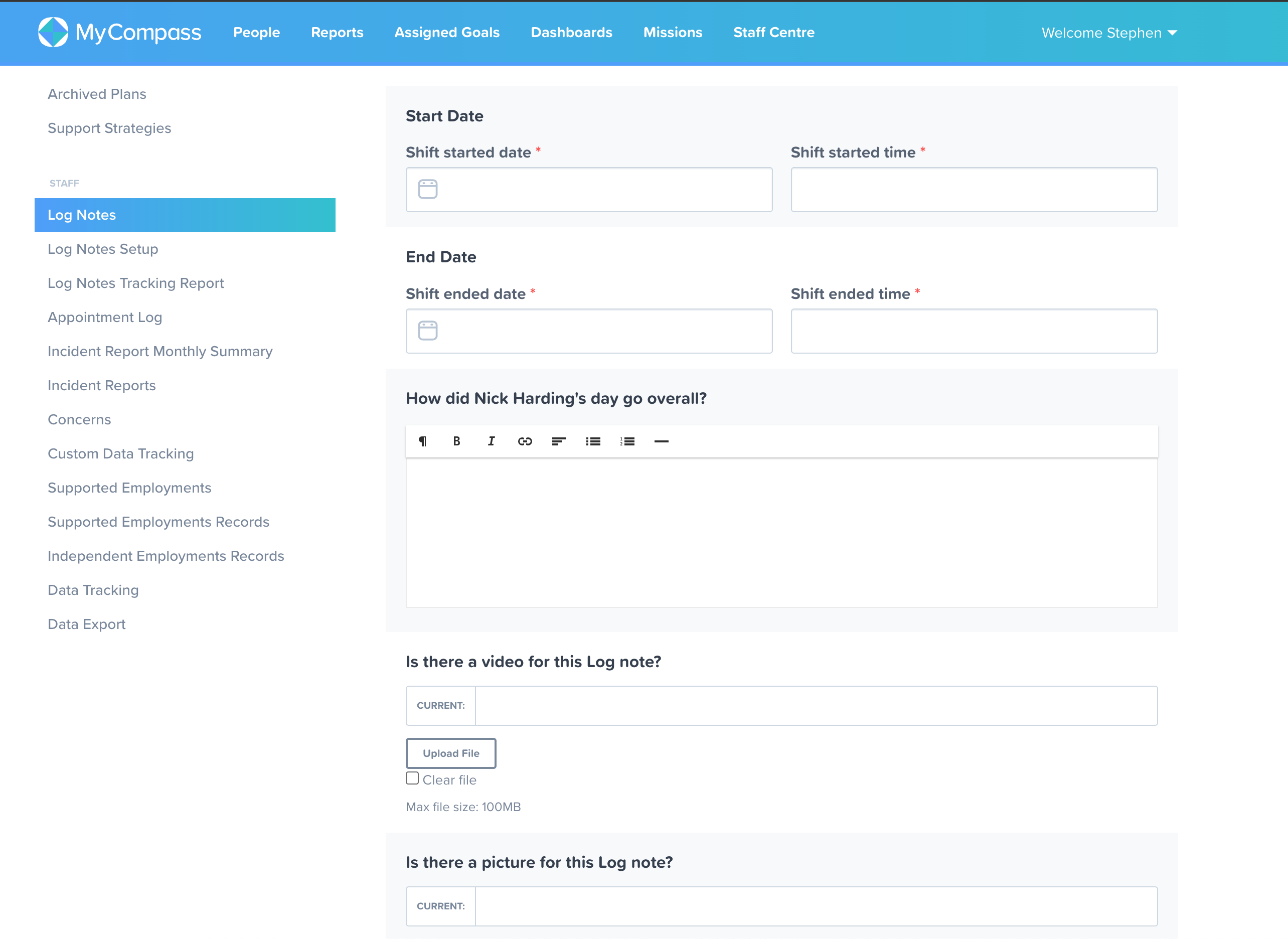This screenshot has height=939, width=1288.
Task: Insert a horizontal line in the editor
Action: 661,441
